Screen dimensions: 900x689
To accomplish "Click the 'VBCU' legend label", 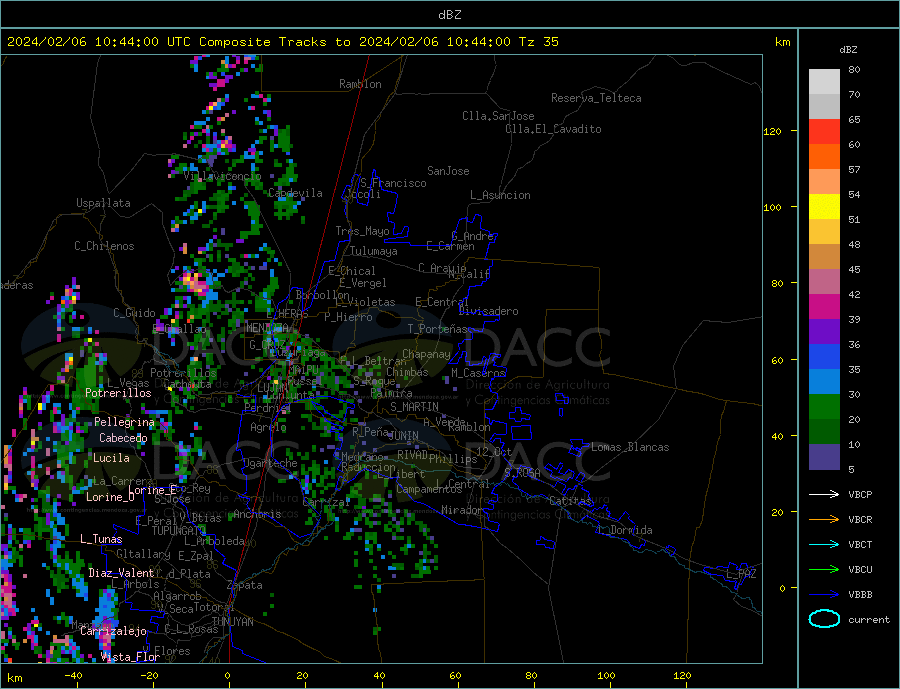I will [x=860, y=570].
